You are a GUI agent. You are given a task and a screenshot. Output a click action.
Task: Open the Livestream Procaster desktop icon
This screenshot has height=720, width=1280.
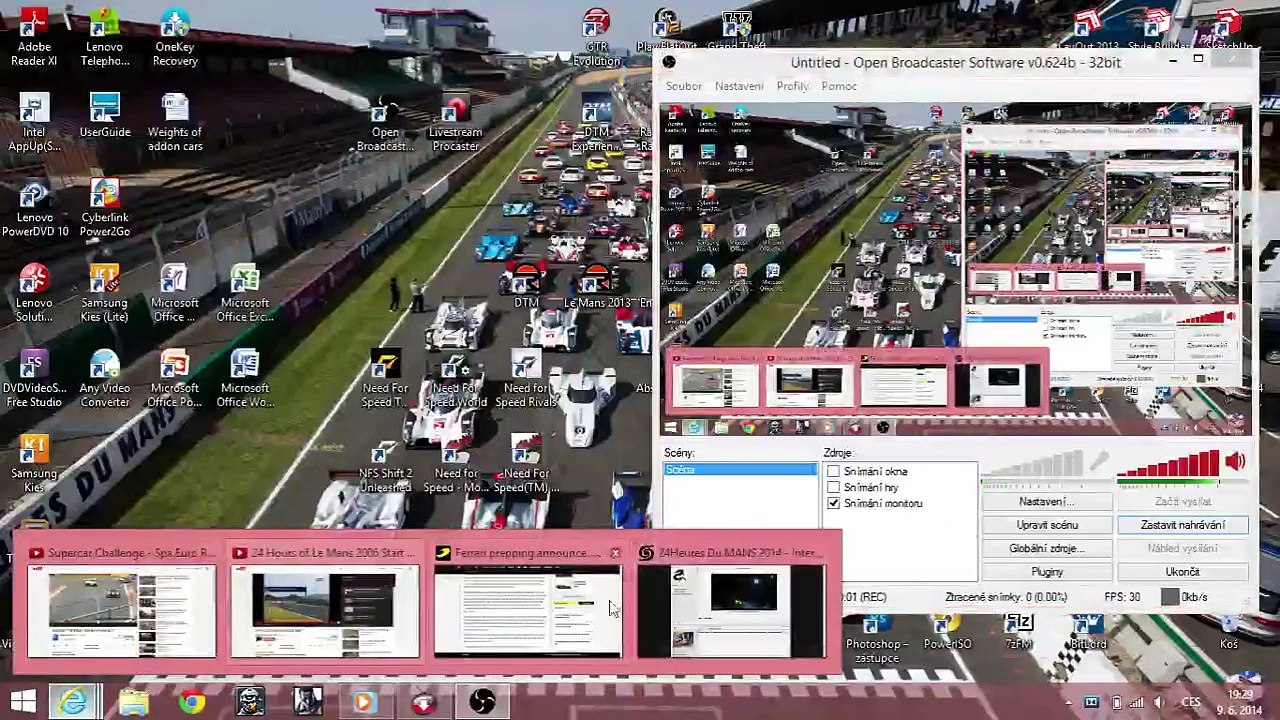click(x=455, y=123)
